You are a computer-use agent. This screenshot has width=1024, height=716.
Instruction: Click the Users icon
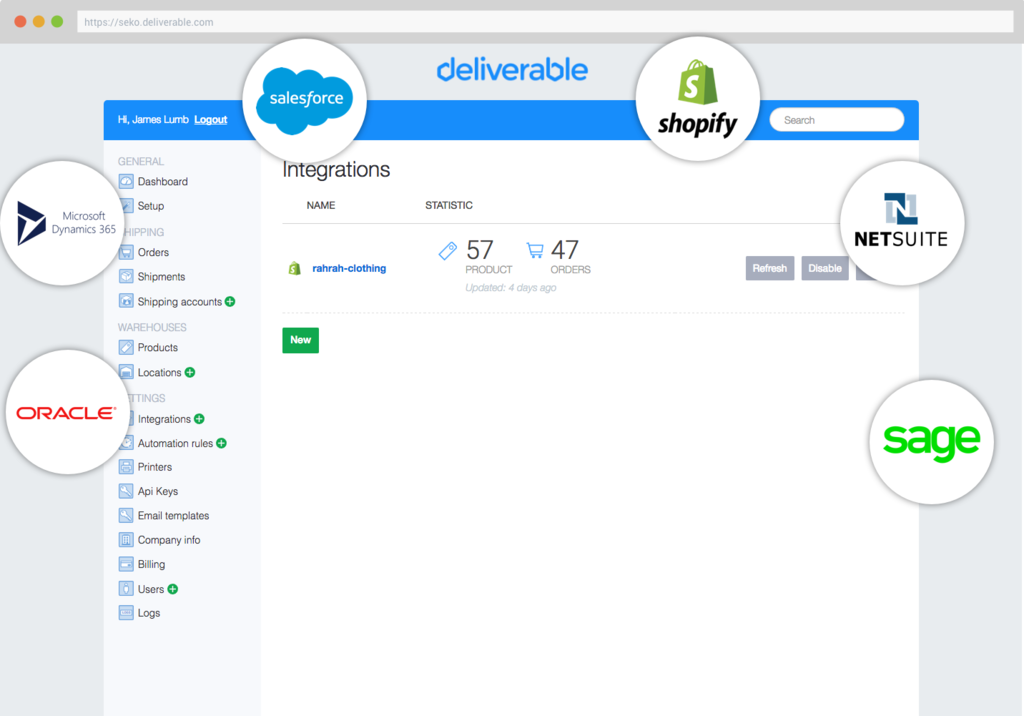pos(126,589)
